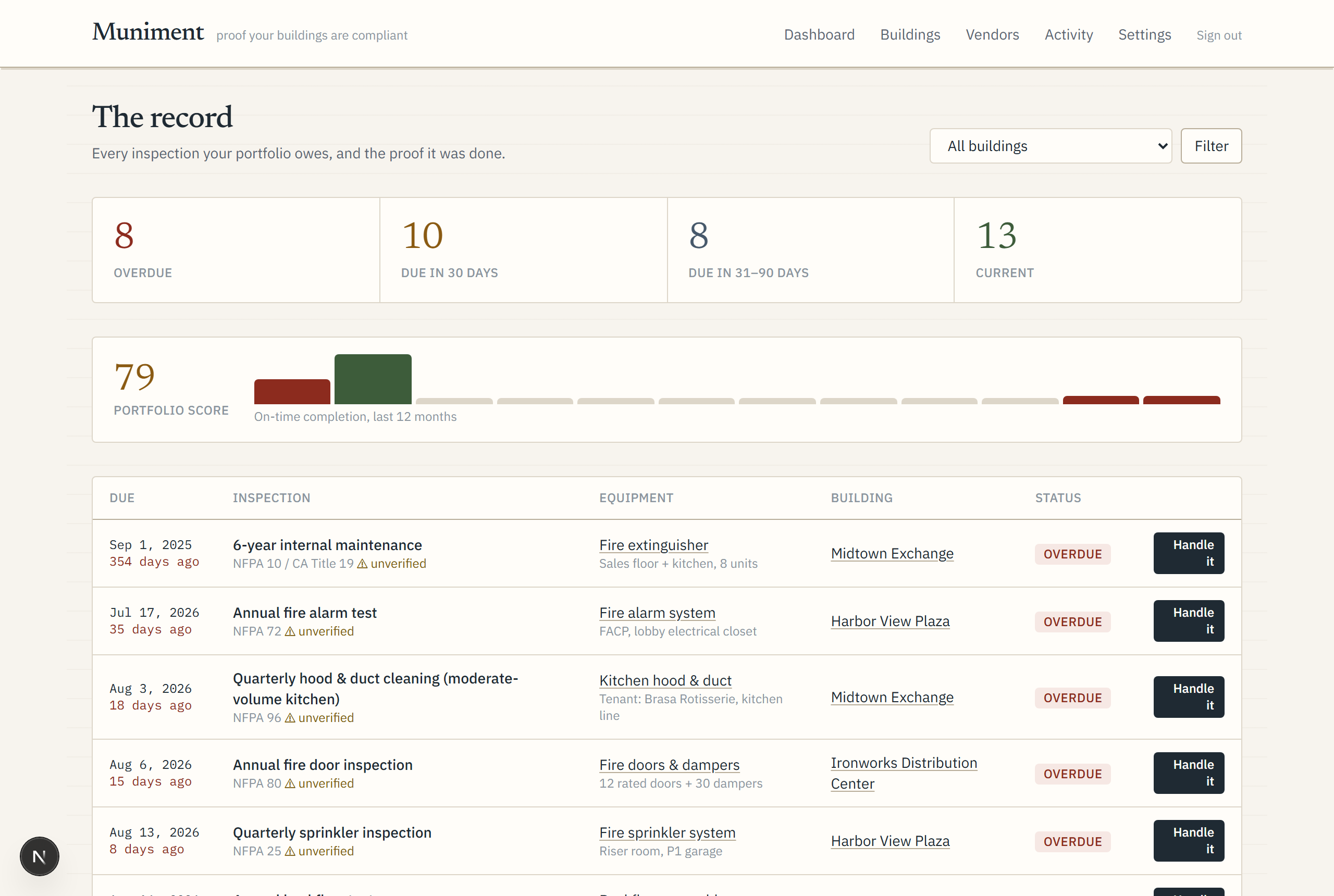Open Settings from the top nav
The height and width of the screenshot is (896, 1334).
point(1144,34)
